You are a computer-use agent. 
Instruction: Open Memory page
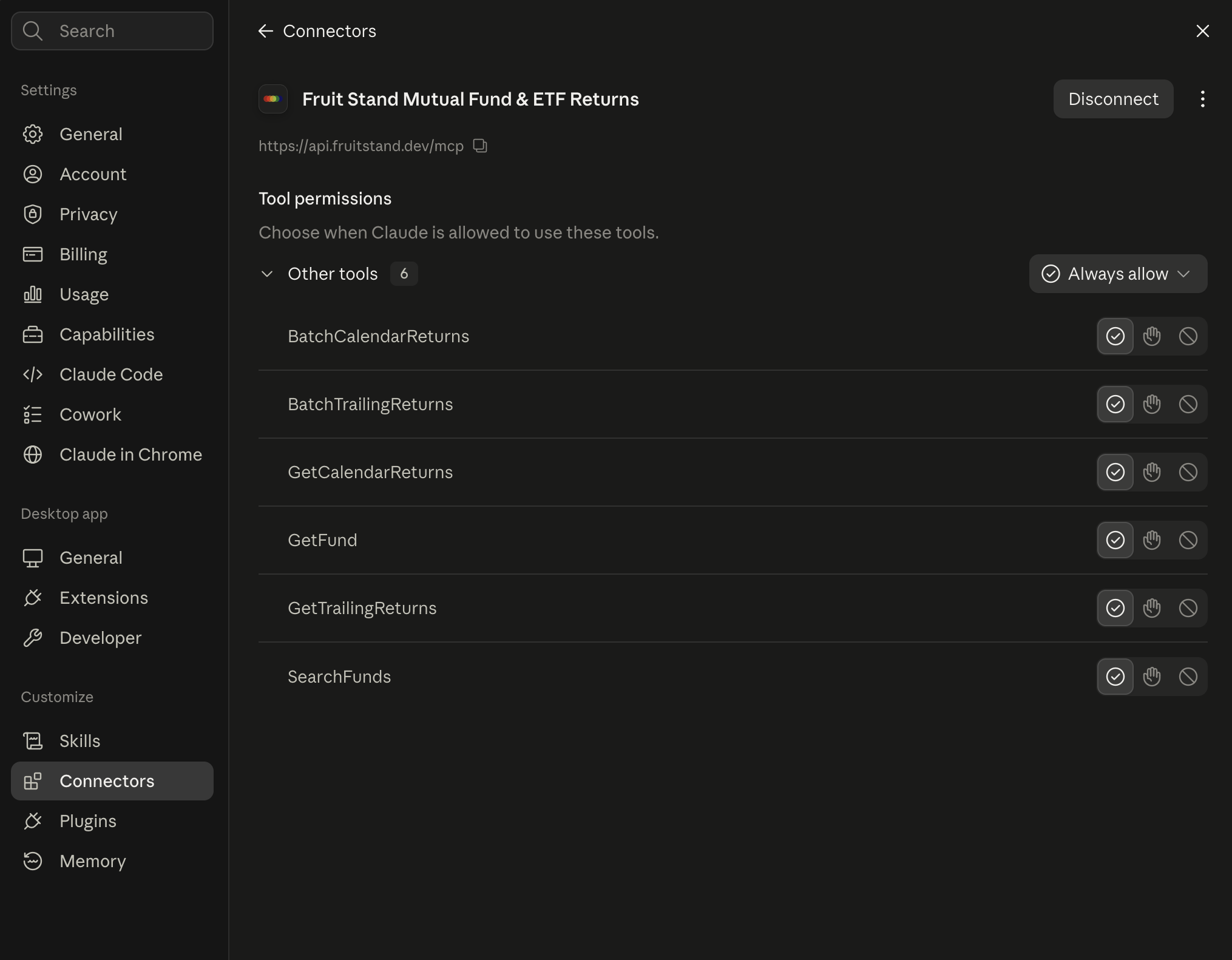click(112, 861)
